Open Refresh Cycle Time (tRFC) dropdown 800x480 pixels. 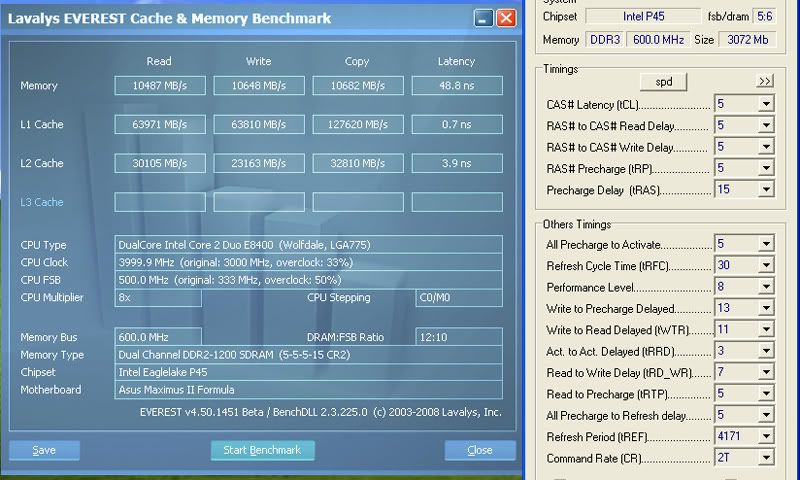tap(766, 265)
